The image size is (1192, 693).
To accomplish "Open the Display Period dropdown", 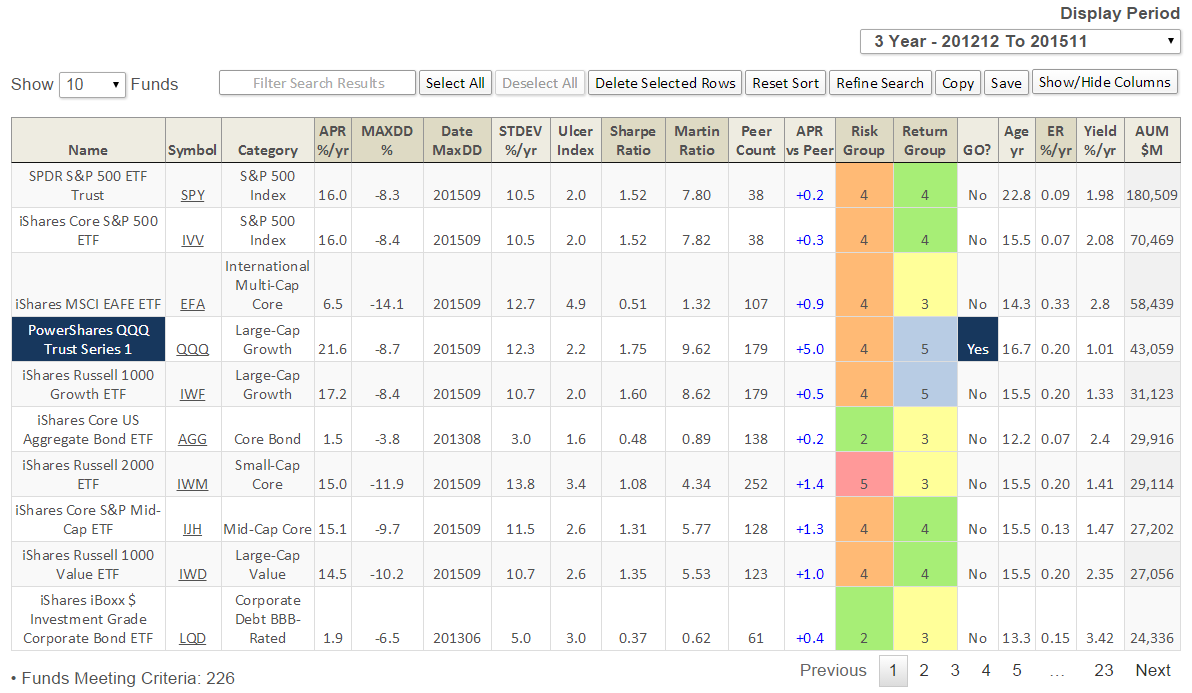I will pos(1020,41).
